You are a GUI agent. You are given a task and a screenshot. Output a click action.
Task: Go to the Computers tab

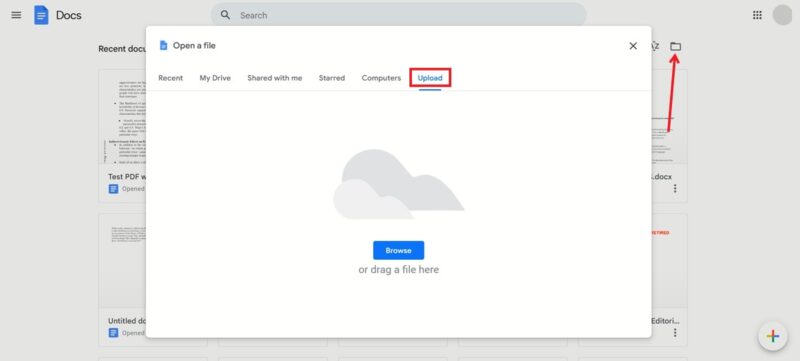click(381, 78)
